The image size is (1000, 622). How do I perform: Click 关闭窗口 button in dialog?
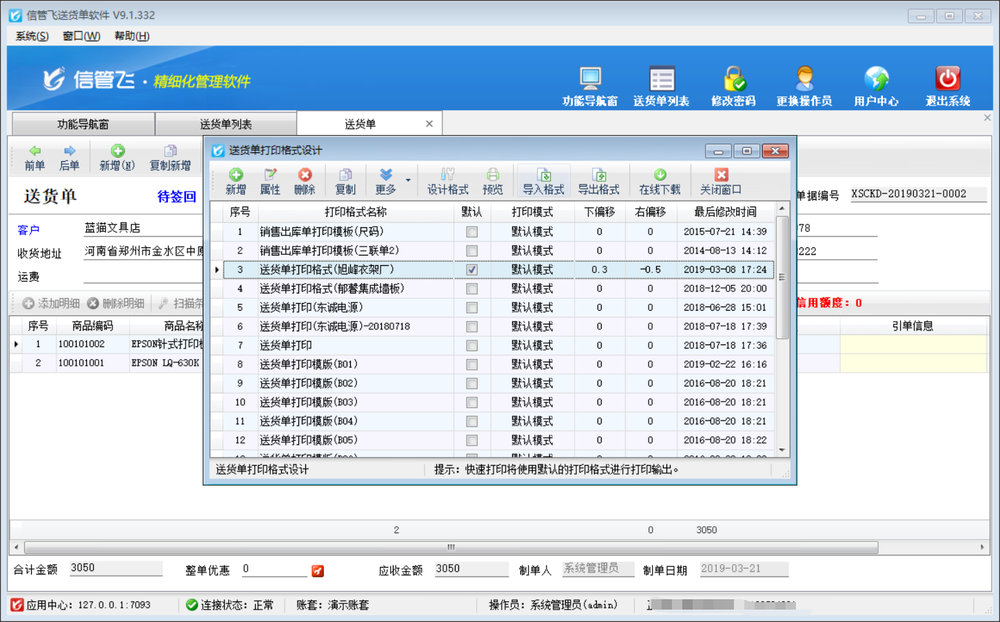[x=720, y=181]
